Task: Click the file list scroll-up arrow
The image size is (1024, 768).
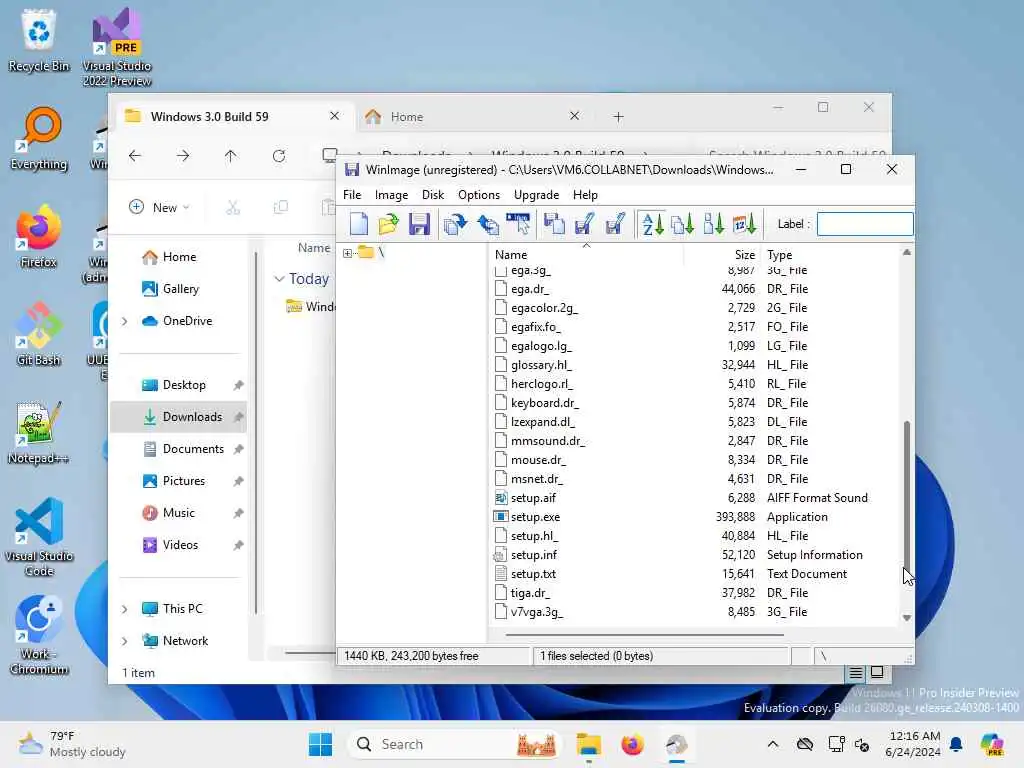Action: click(x=906, y=252)
